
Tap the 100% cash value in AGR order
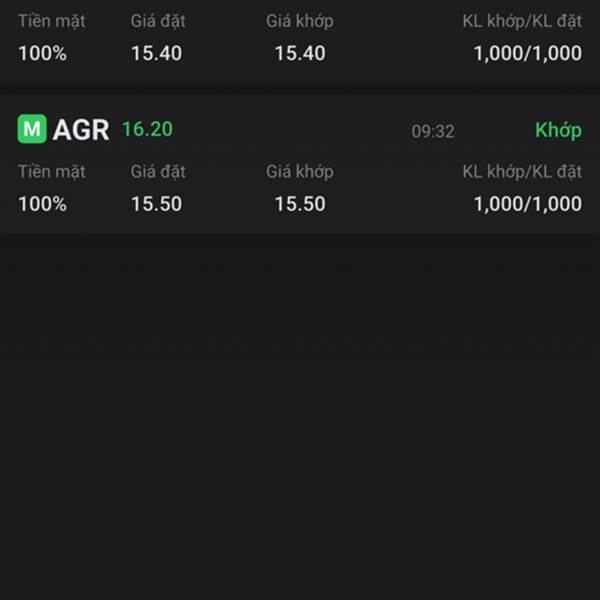42,204
